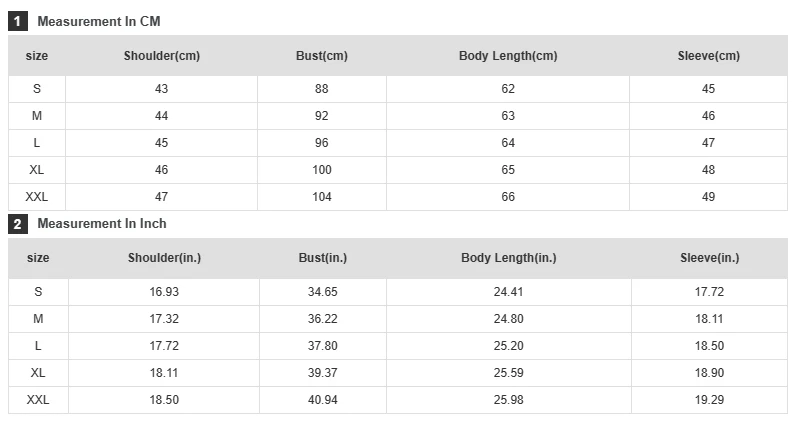This screenshot has width=797, height=423.
Task: Click the Shoulder(cm) column header
Action: tap(162, 56)
